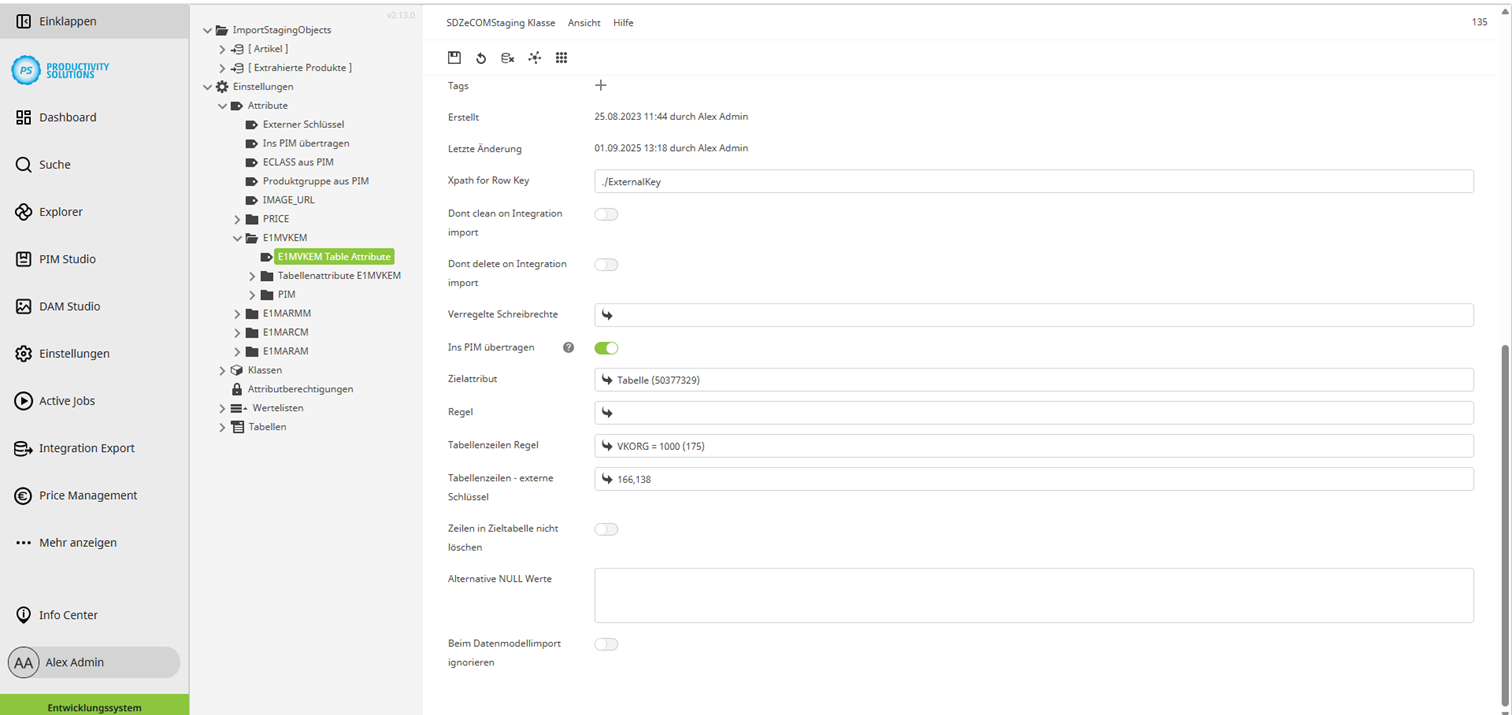Click the Reload icon in the toolbar
This screenshot has width=1512, height=715.
tap(481, 58)
